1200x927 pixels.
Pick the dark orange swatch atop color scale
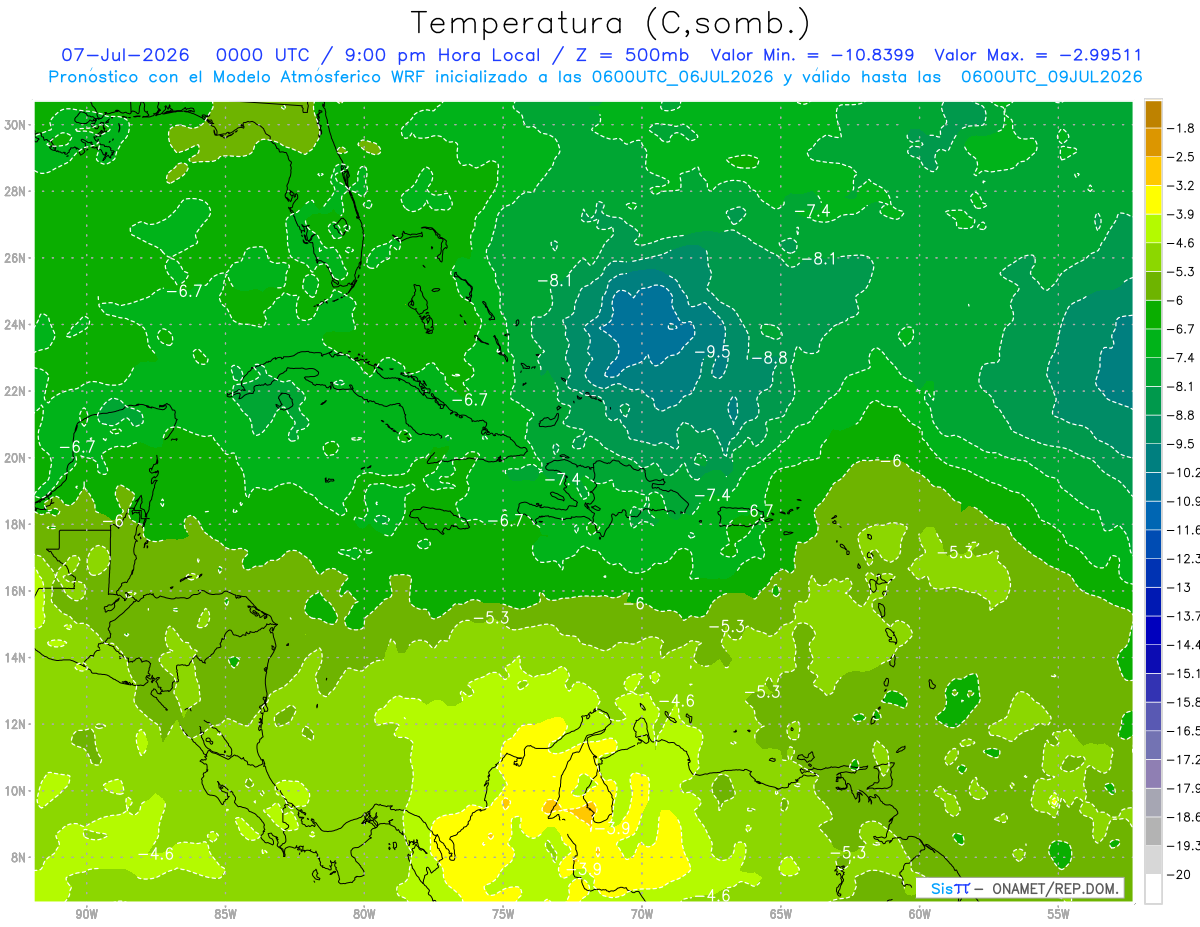point(1153,114)
